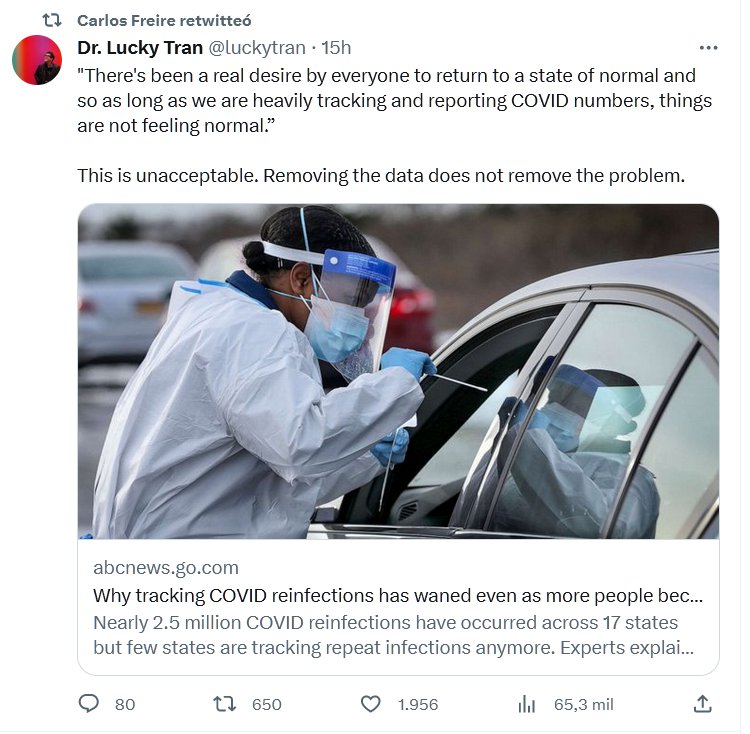Click the "Nearly 2.5 million COVID reinfections" description
This screenshot has height=734, width=750.
[393, 633]
